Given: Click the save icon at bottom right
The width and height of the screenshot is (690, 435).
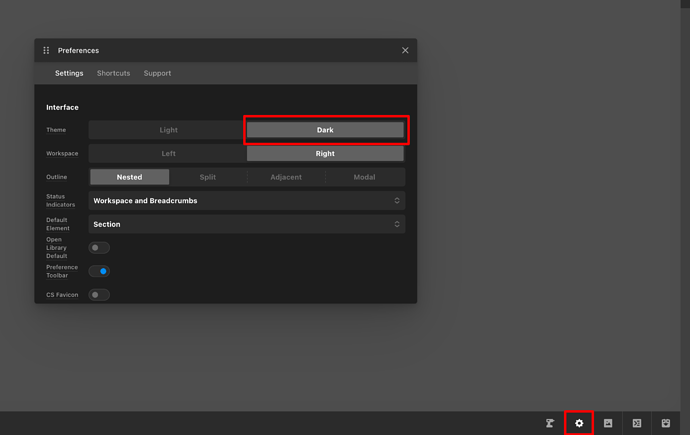Looking at the screenshot, I should pyautogui.click(x=666, y=423).
